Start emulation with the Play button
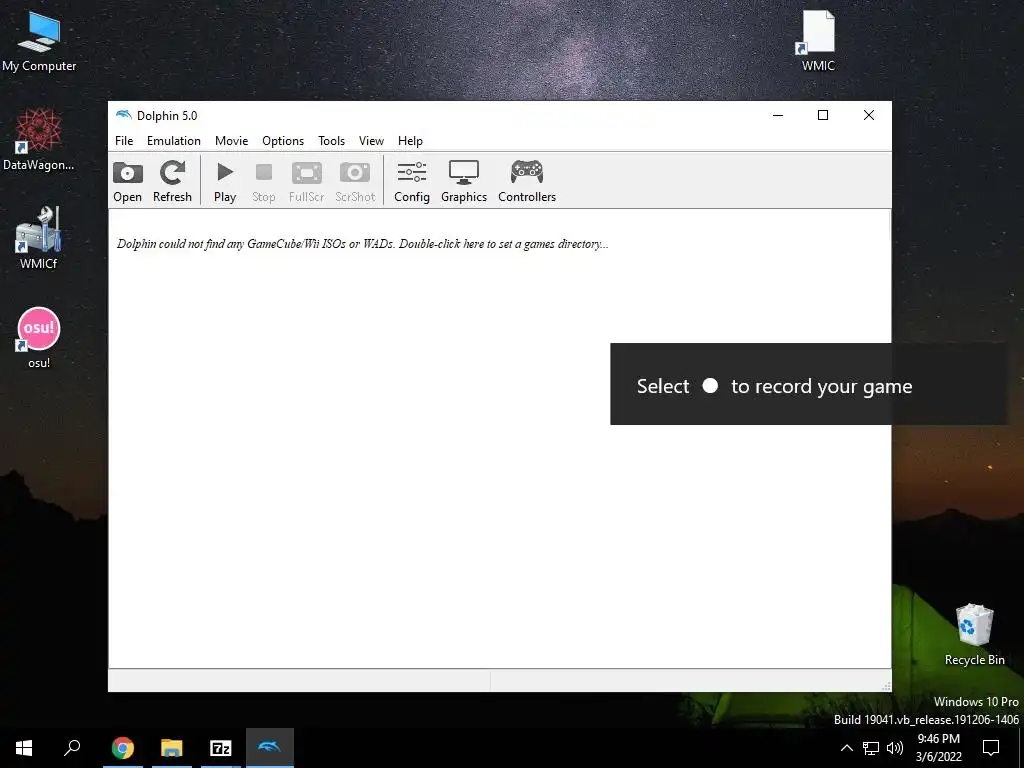 tap(225, 182)
